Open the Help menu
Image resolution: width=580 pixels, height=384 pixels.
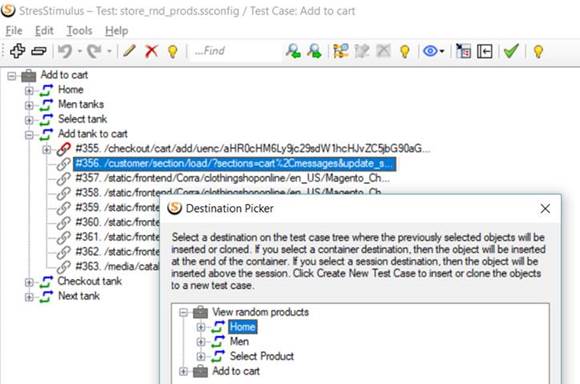point(117,31)
